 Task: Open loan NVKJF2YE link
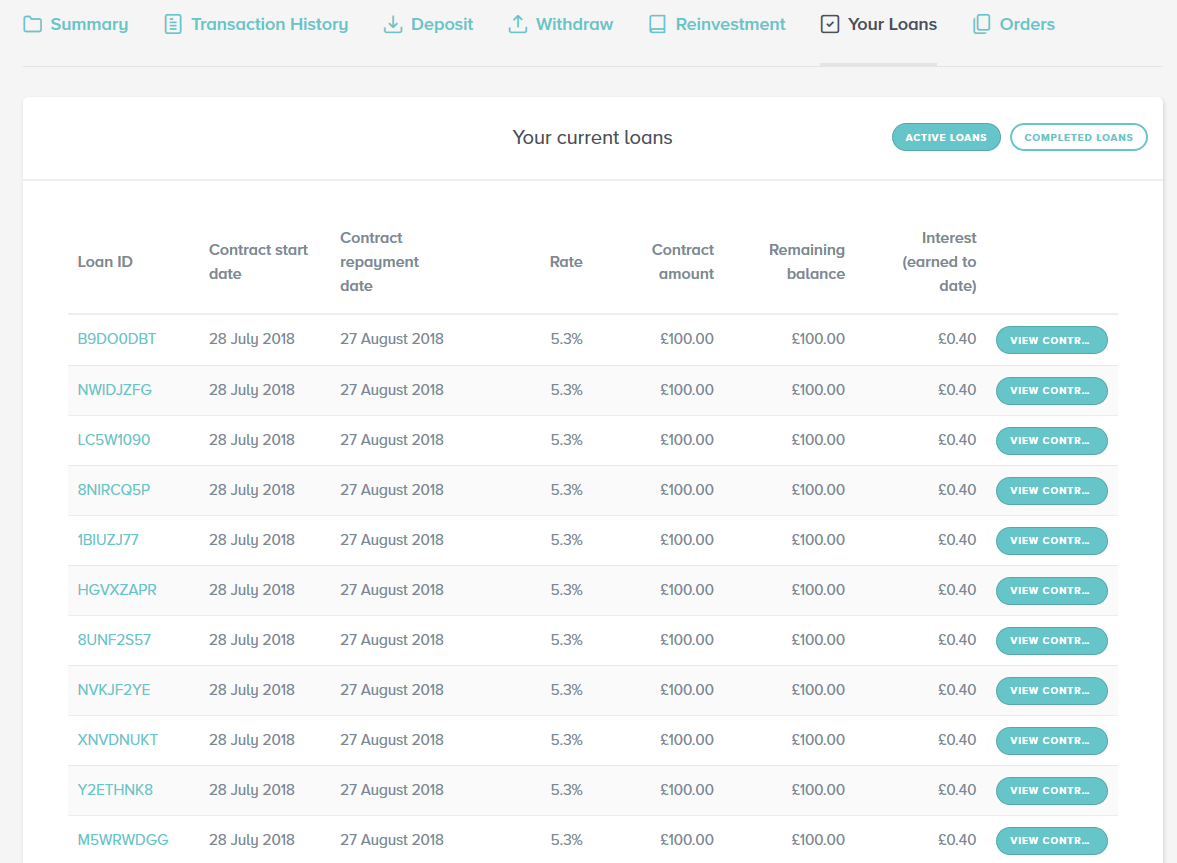(x=114, y=690)
